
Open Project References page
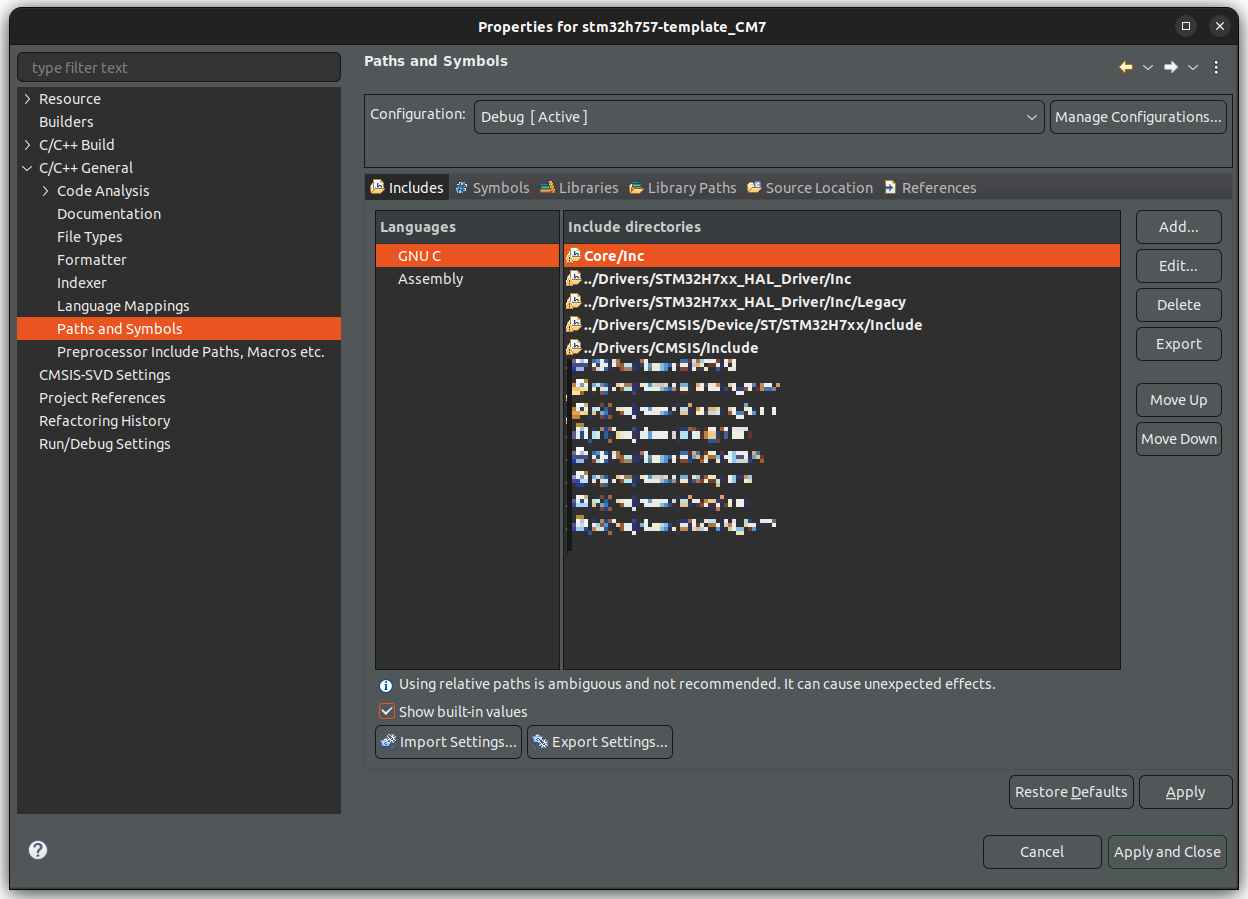coord(102,398)
